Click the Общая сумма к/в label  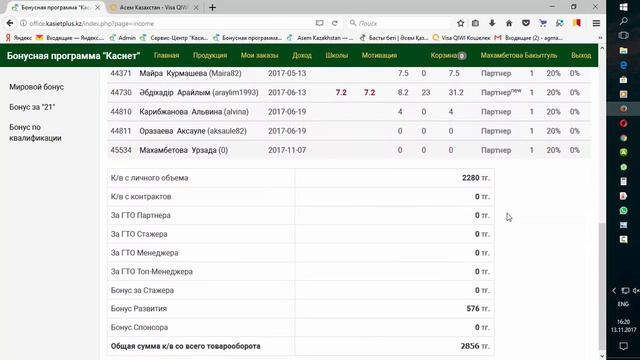[185, 346]
